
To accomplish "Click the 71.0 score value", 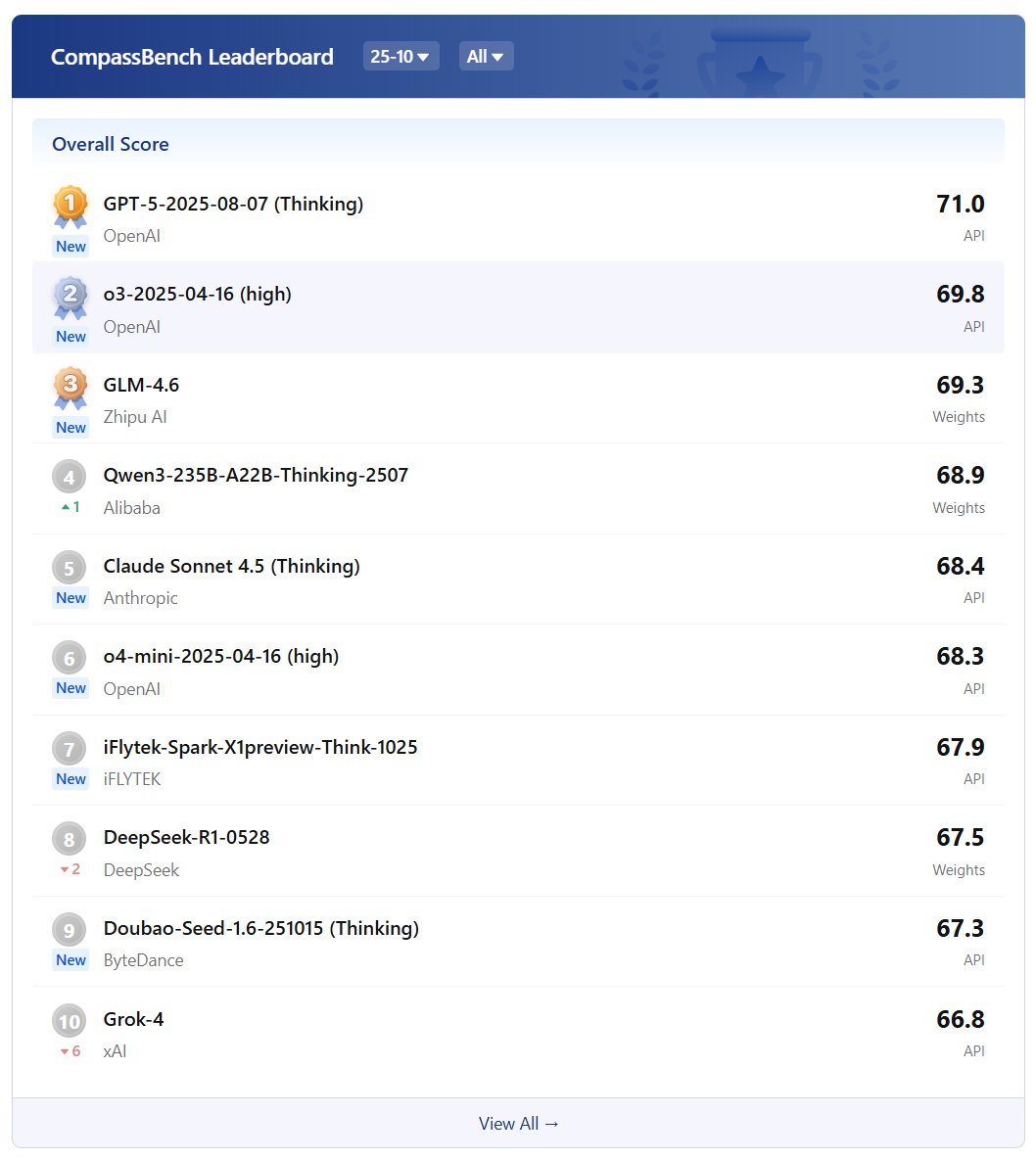I will pyautogui.click(x=961, y=205).
